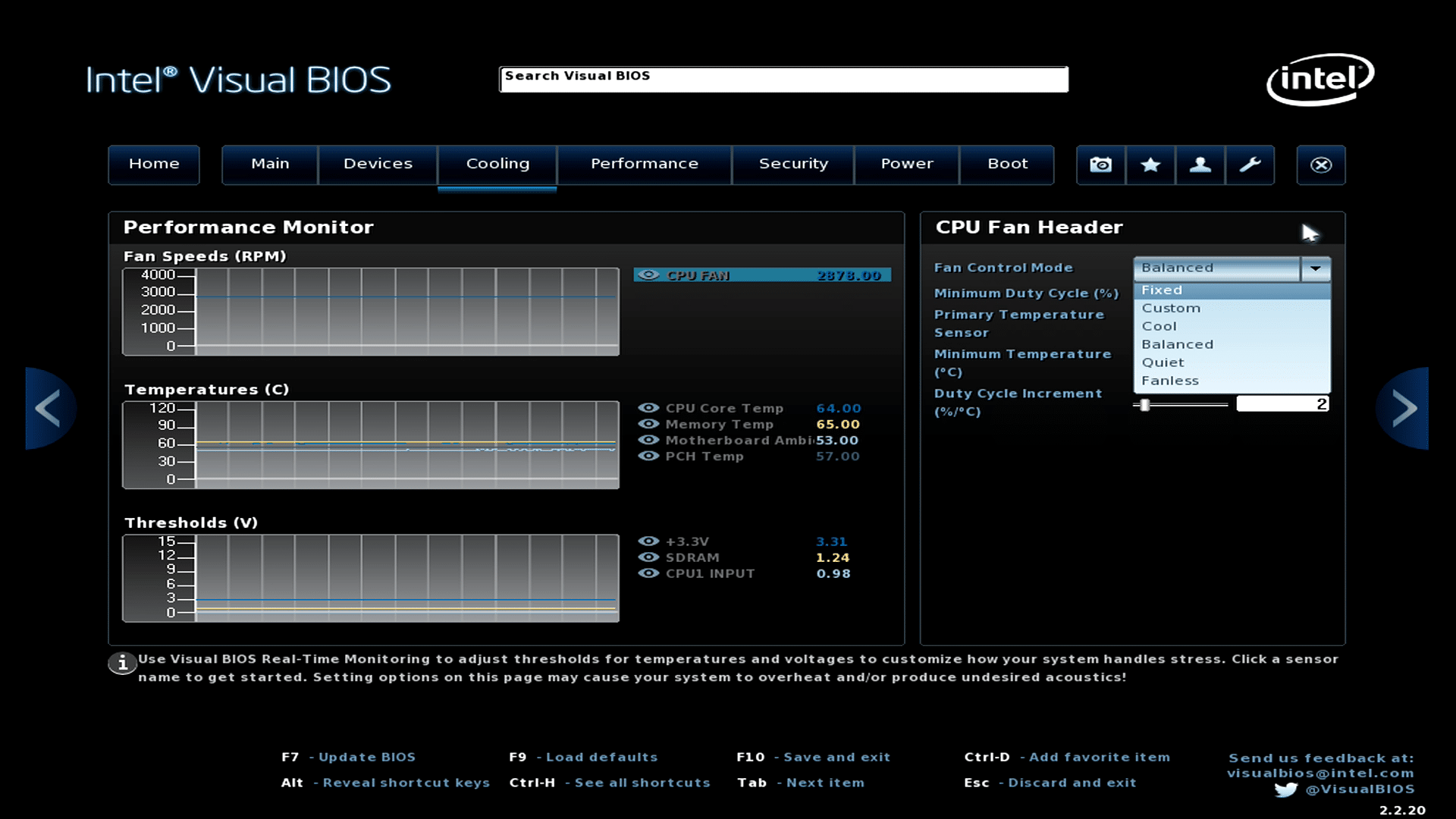Click Discard and exit link

tap(1072, 783)
